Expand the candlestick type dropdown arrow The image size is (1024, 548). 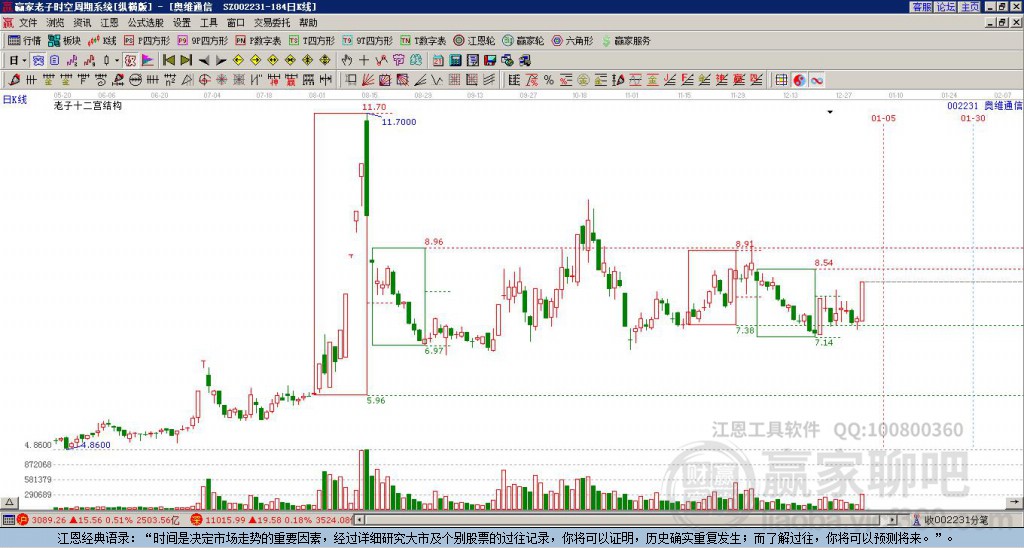tap(117, 61)
